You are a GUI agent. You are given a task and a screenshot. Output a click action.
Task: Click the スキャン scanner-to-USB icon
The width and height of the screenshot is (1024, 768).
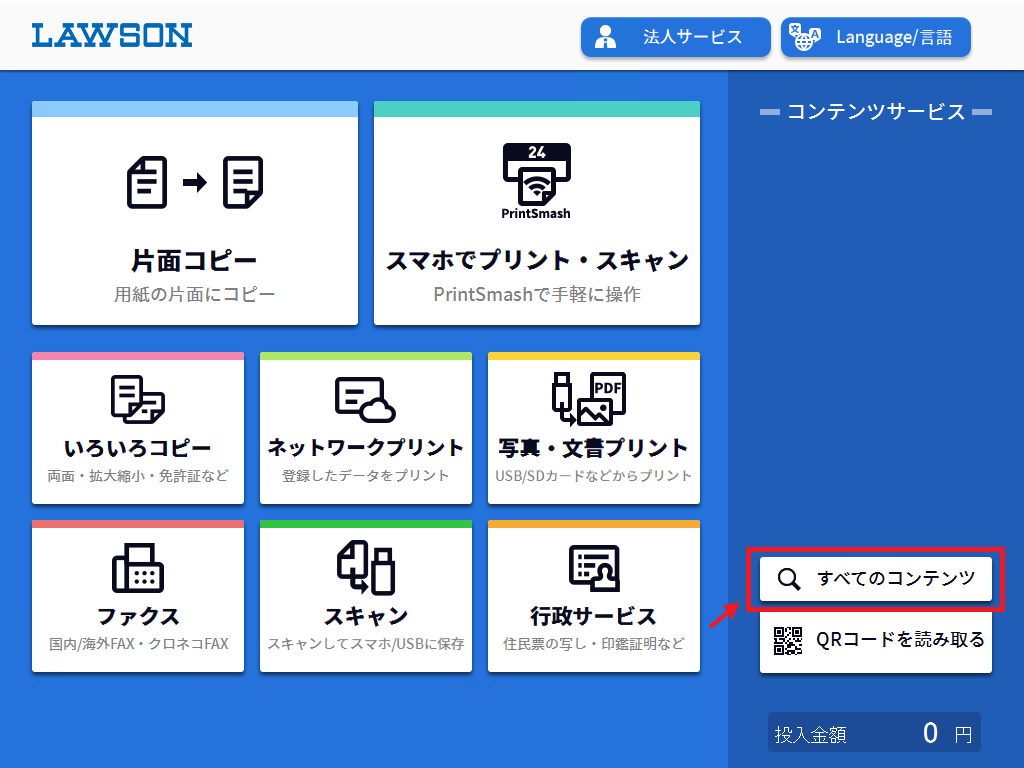[366, 567]
